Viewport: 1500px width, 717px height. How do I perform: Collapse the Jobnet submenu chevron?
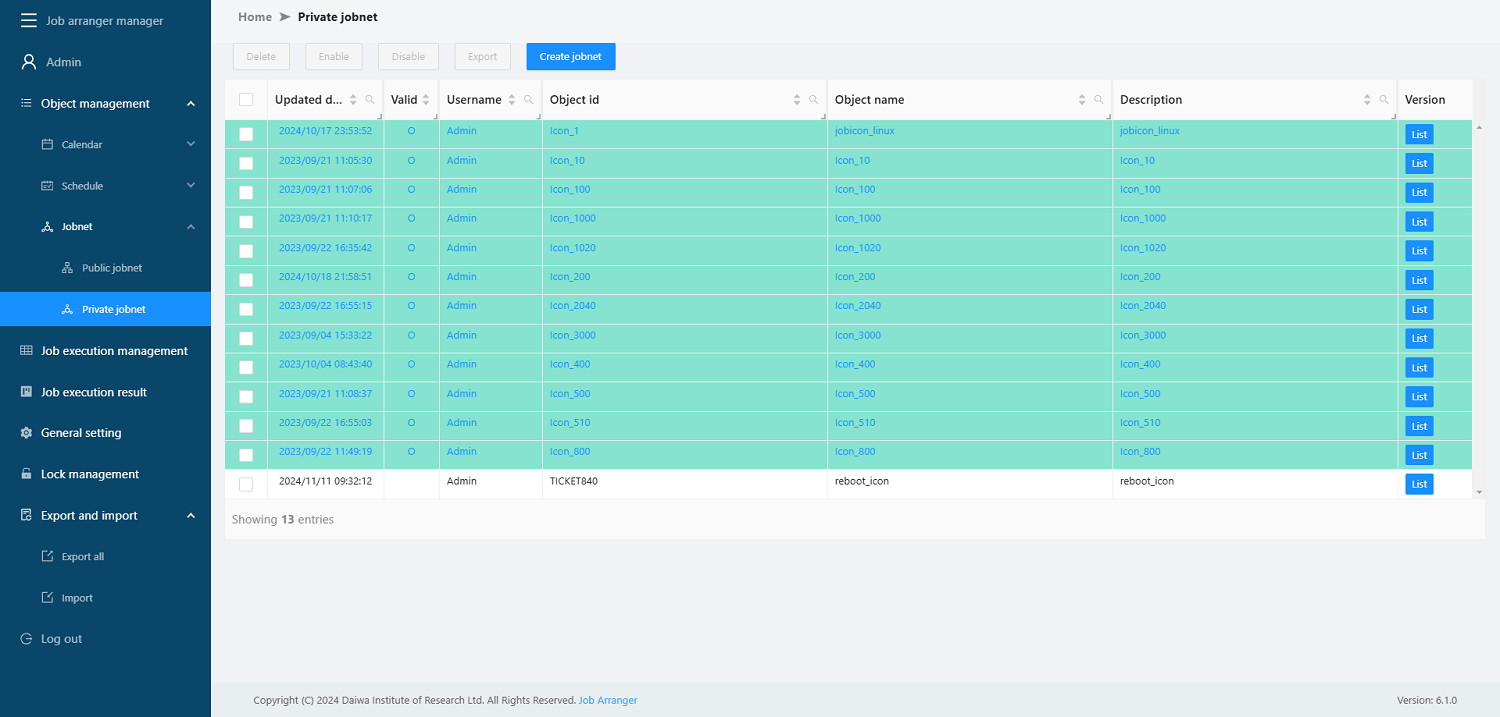(x=191, y=227)
